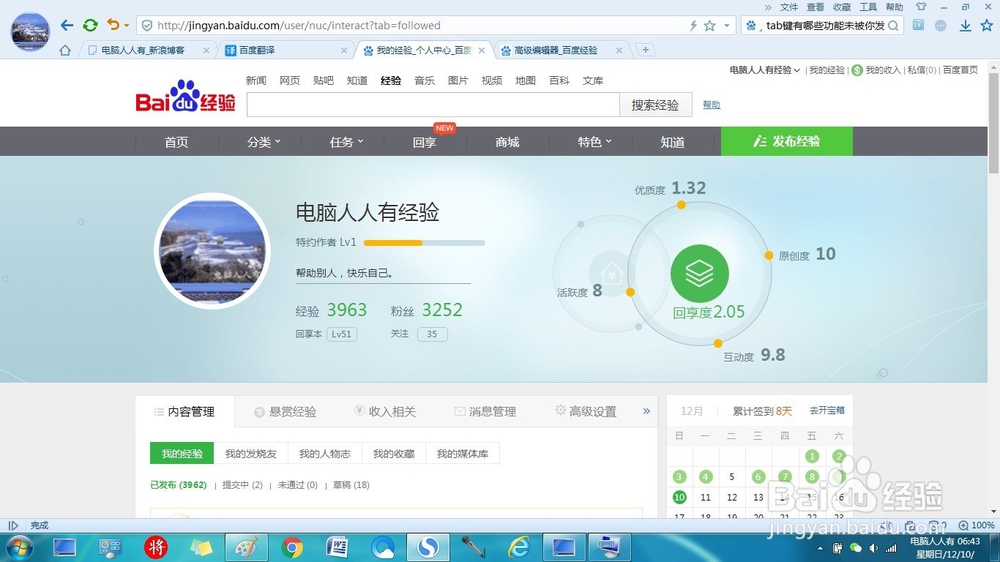The image size is (1000, 562).
Task: Open Google Chrome from the taskbar
Action: pyautogui.click(x=292, y=547)
